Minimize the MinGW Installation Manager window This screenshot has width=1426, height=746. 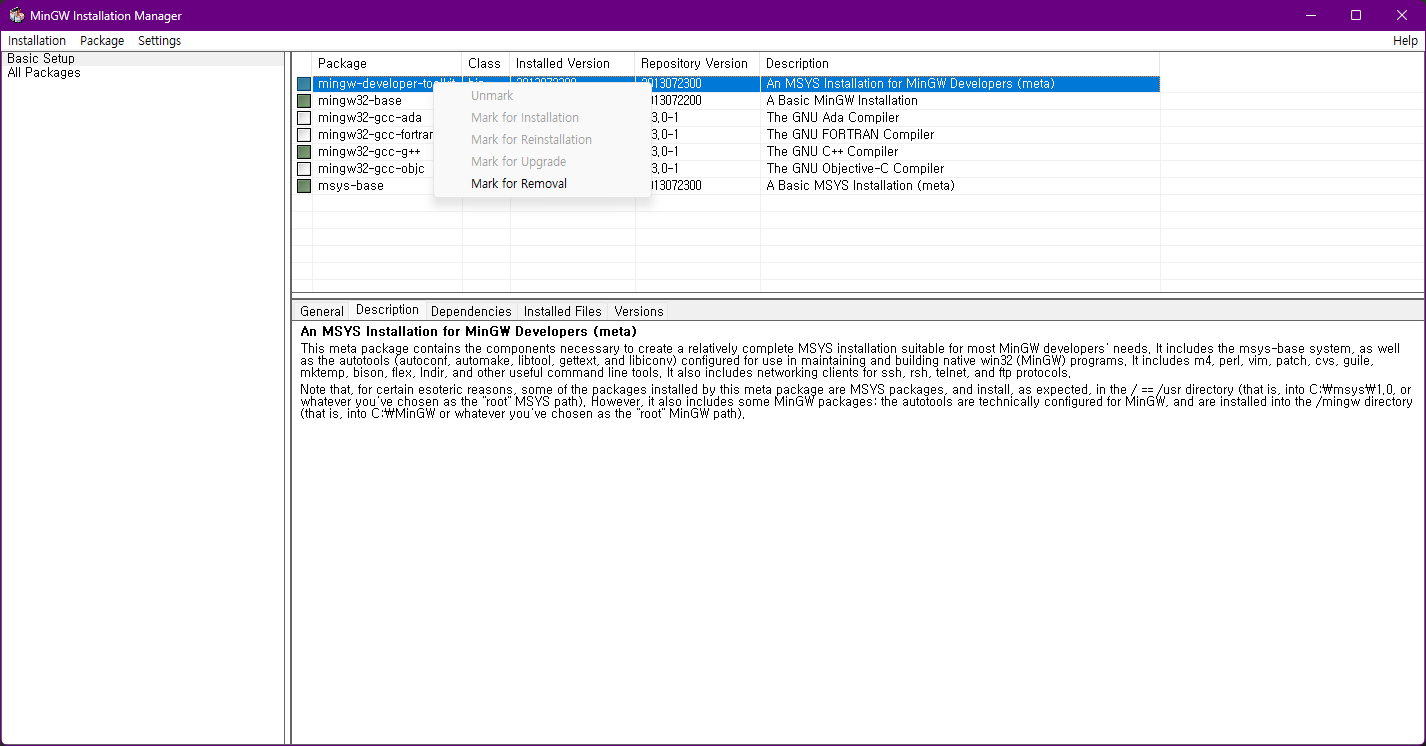pyautogui.click(x=1310, y=15)
